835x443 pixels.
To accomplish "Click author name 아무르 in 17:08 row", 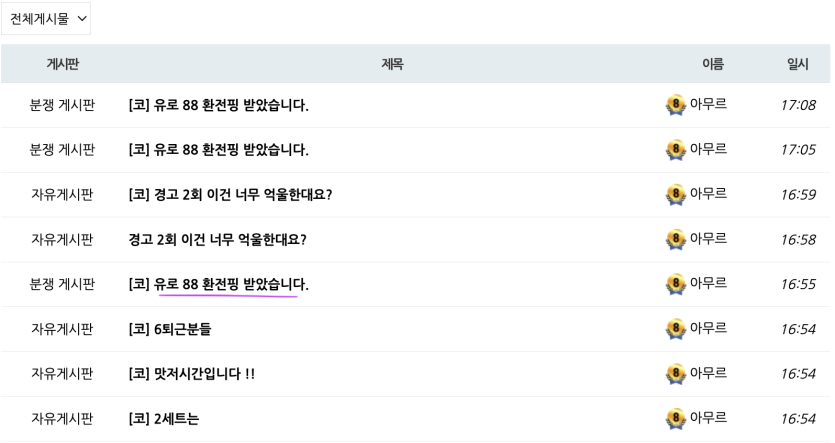I will (708, 104).
